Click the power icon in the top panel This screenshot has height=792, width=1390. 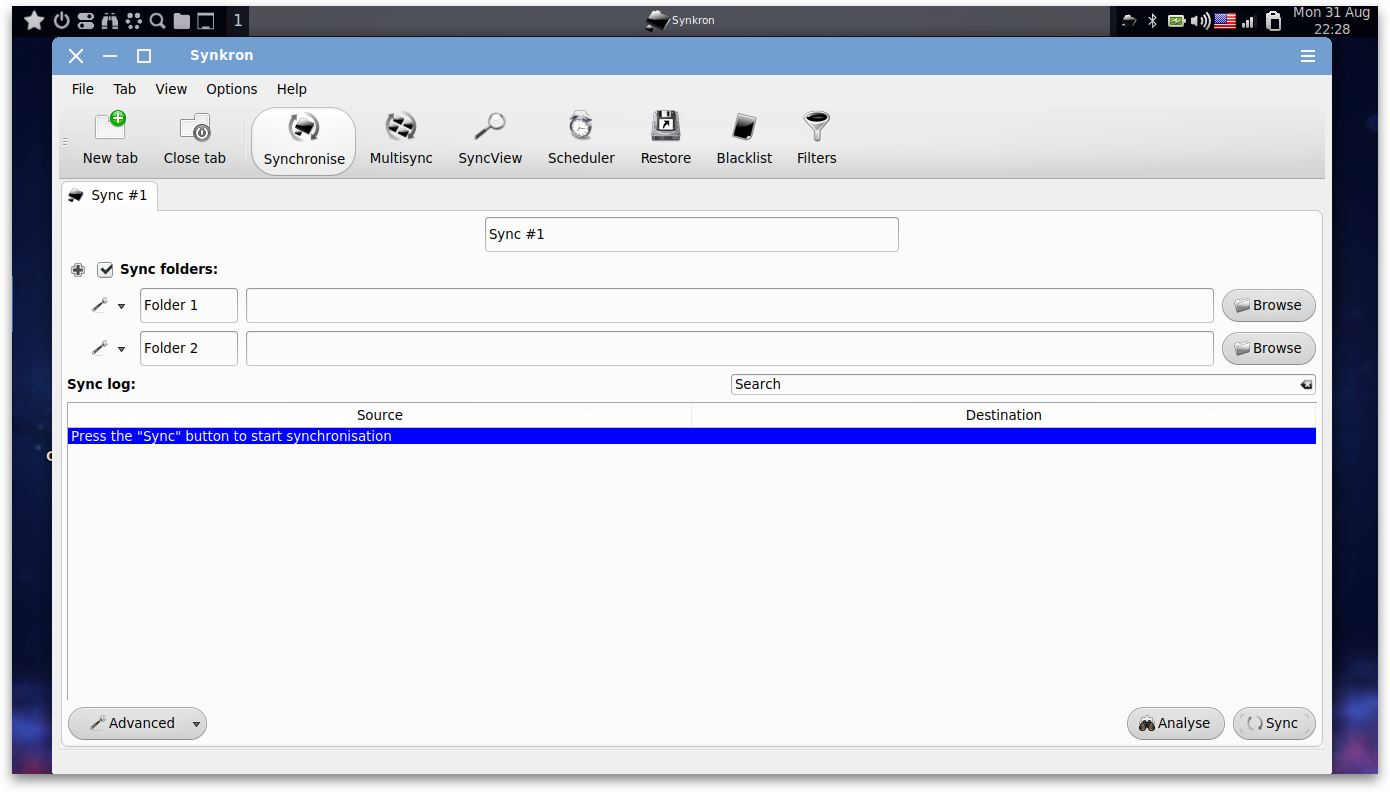tap(61, 20)
